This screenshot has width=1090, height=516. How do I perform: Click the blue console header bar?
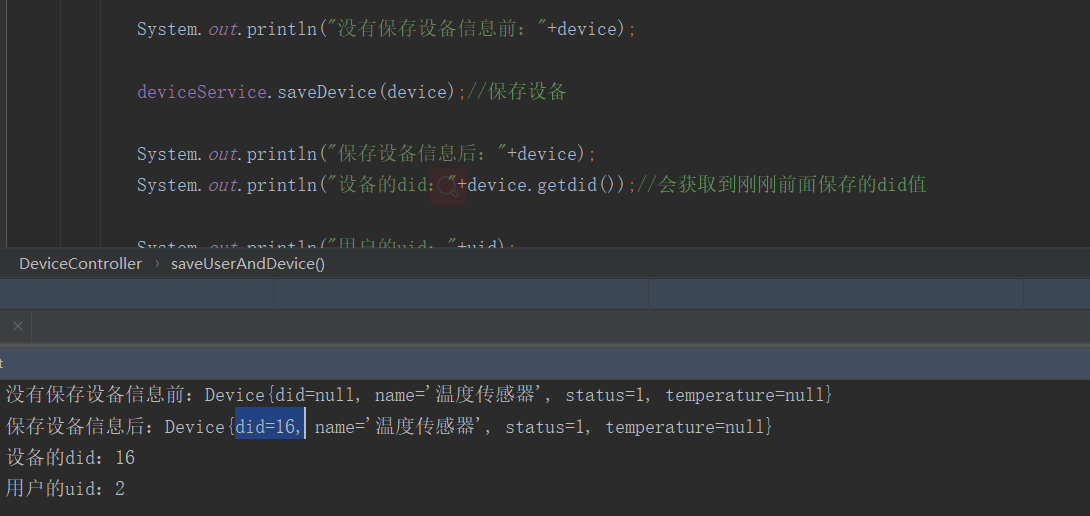pyautogui.click(x=545, y=364)
